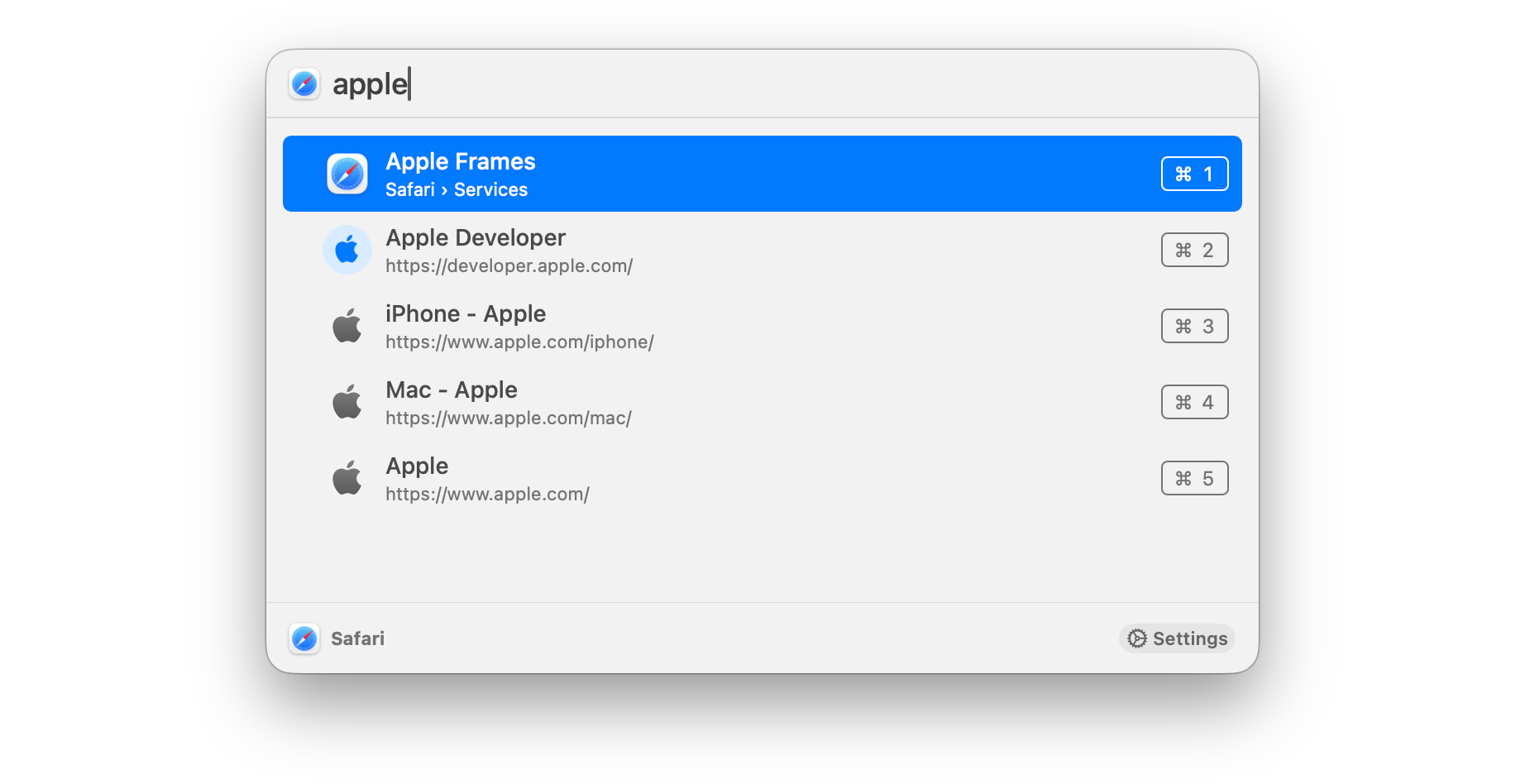Click blue Apple logo for Apple Developer
This screenshot has height=784, width=1525.
pos(347,250)
